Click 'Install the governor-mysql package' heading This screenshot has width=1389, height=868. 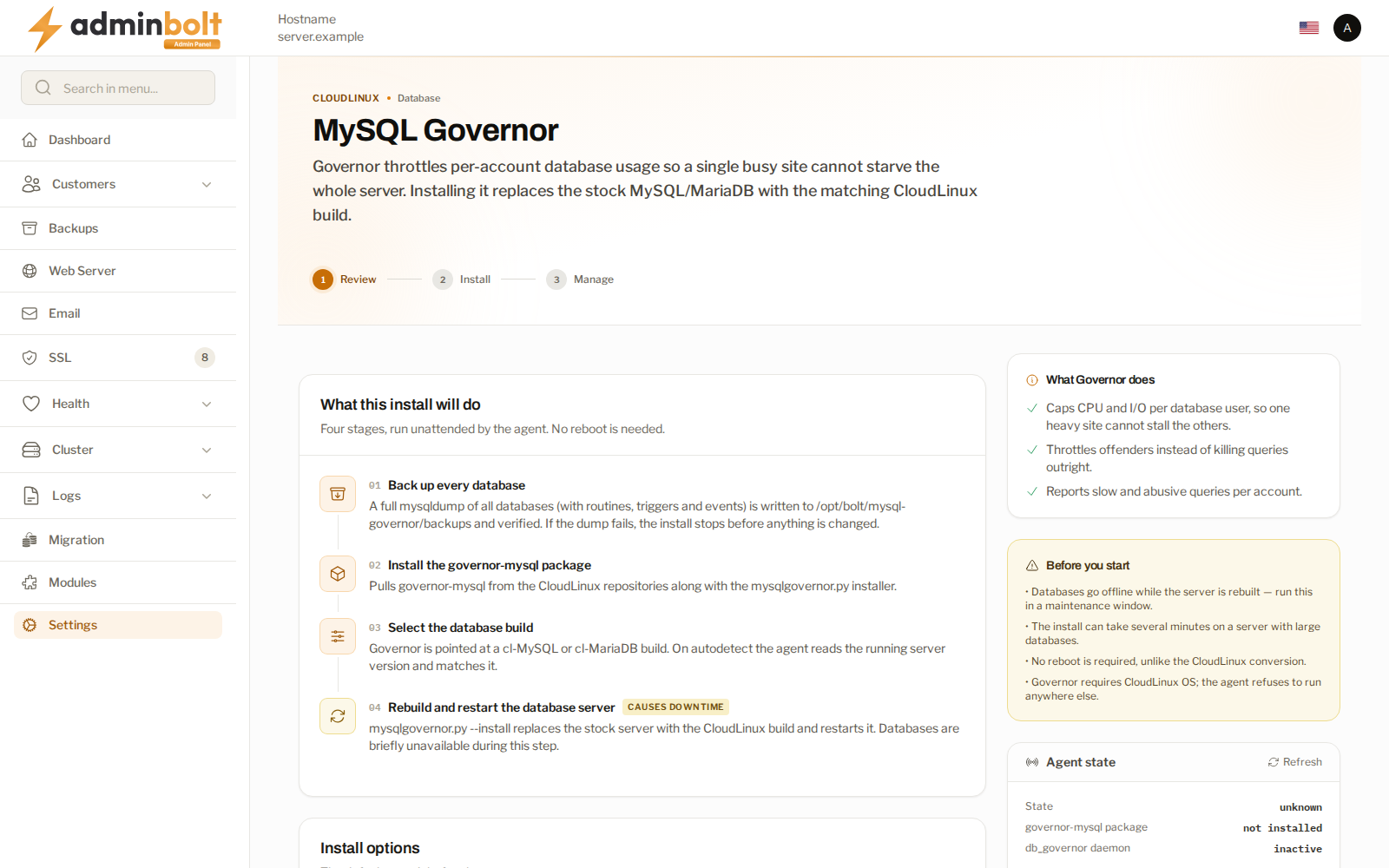[490, 565]
